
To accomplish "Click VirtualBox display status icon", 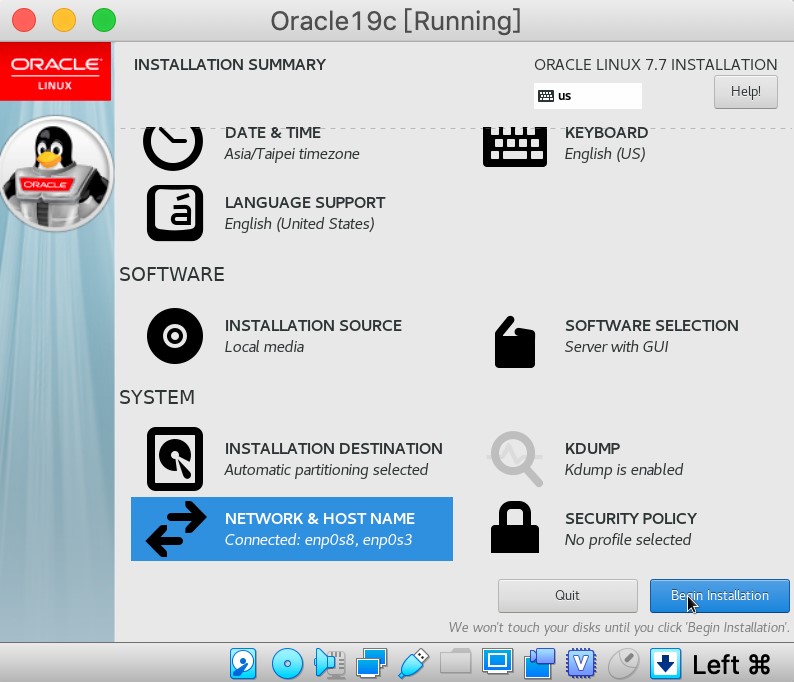I will (497, 662).
